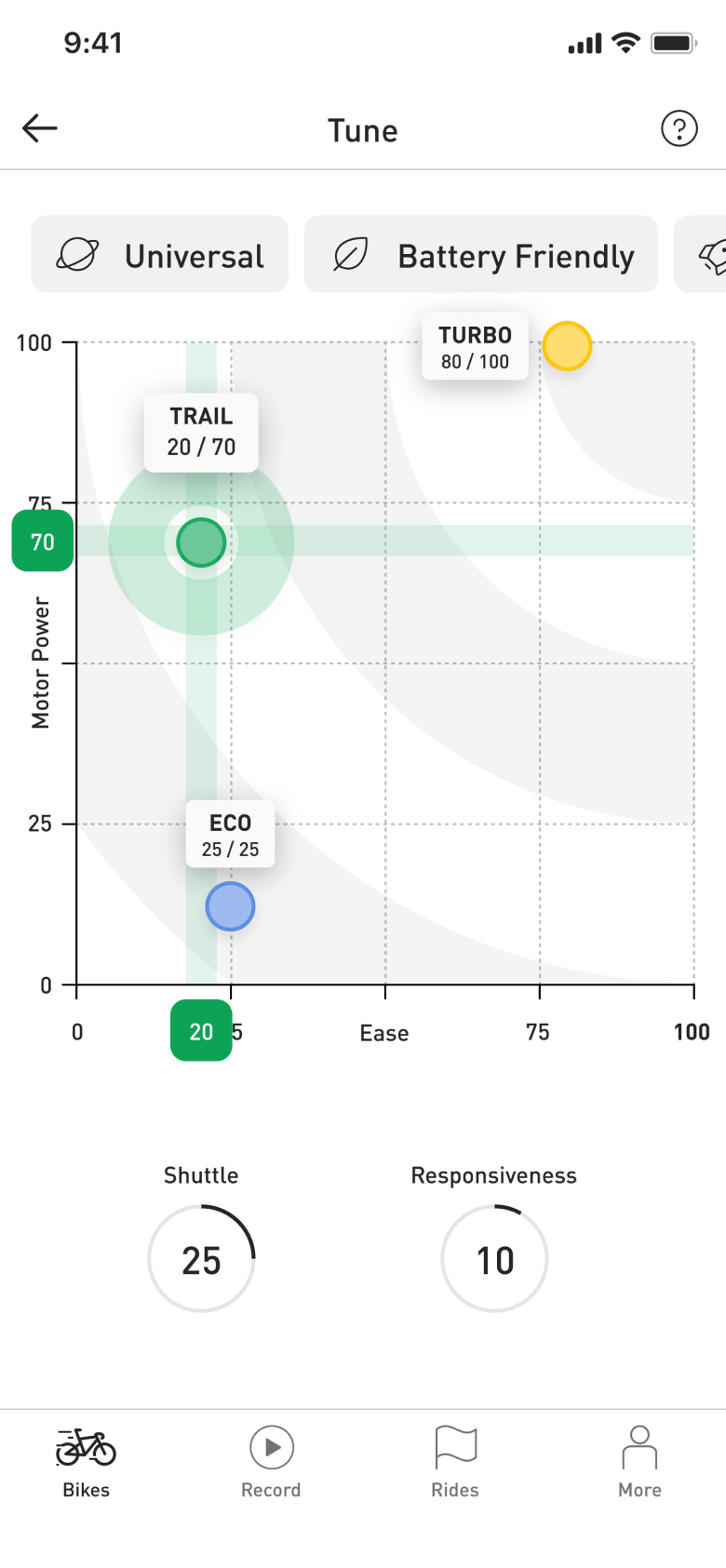This screenshot has height=1568, width=726.
Task: Tap the Responsiveness dial showing 10
Action: point(494,1259)
